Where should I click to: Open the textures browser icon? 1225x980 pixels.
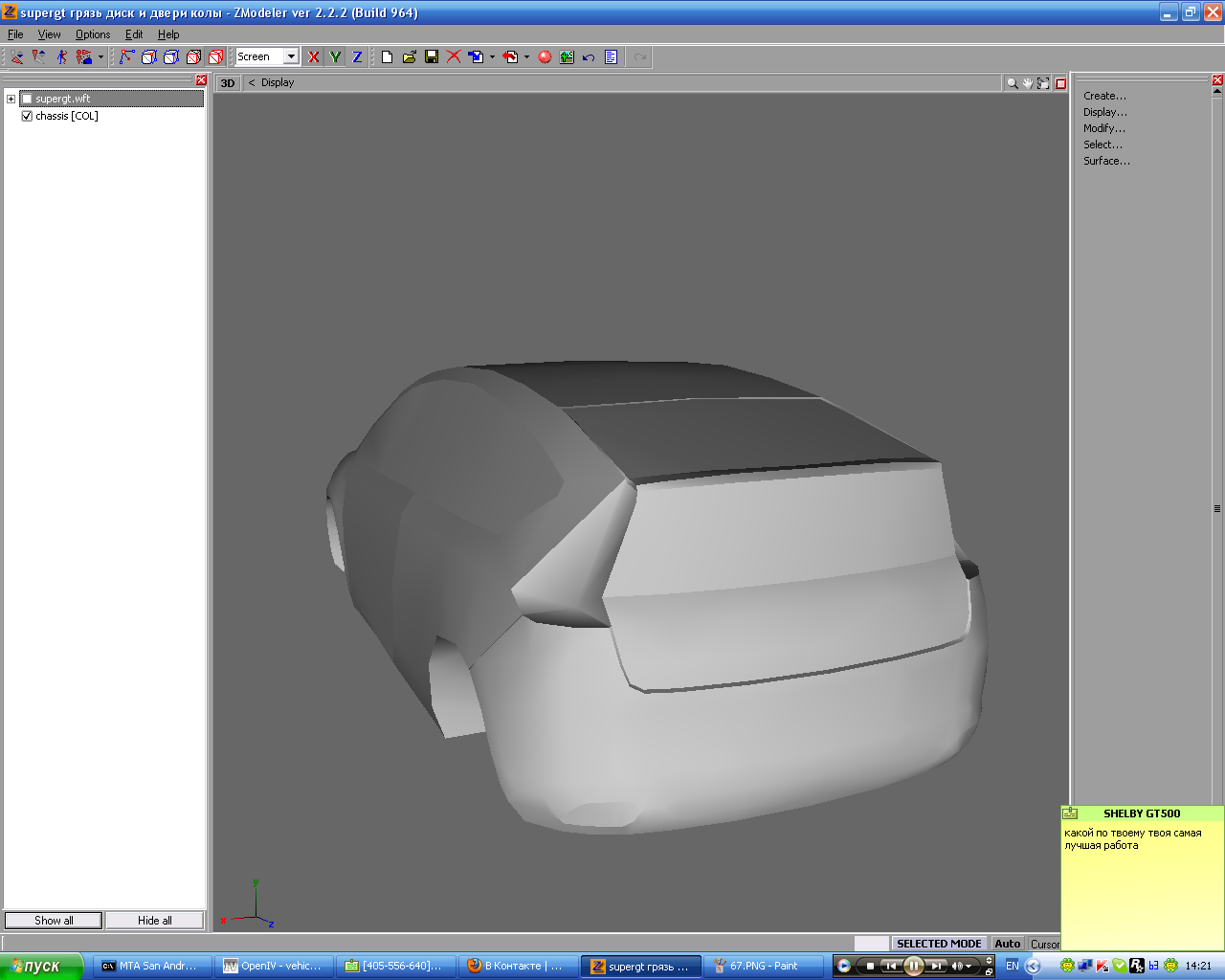coord(567,57)
